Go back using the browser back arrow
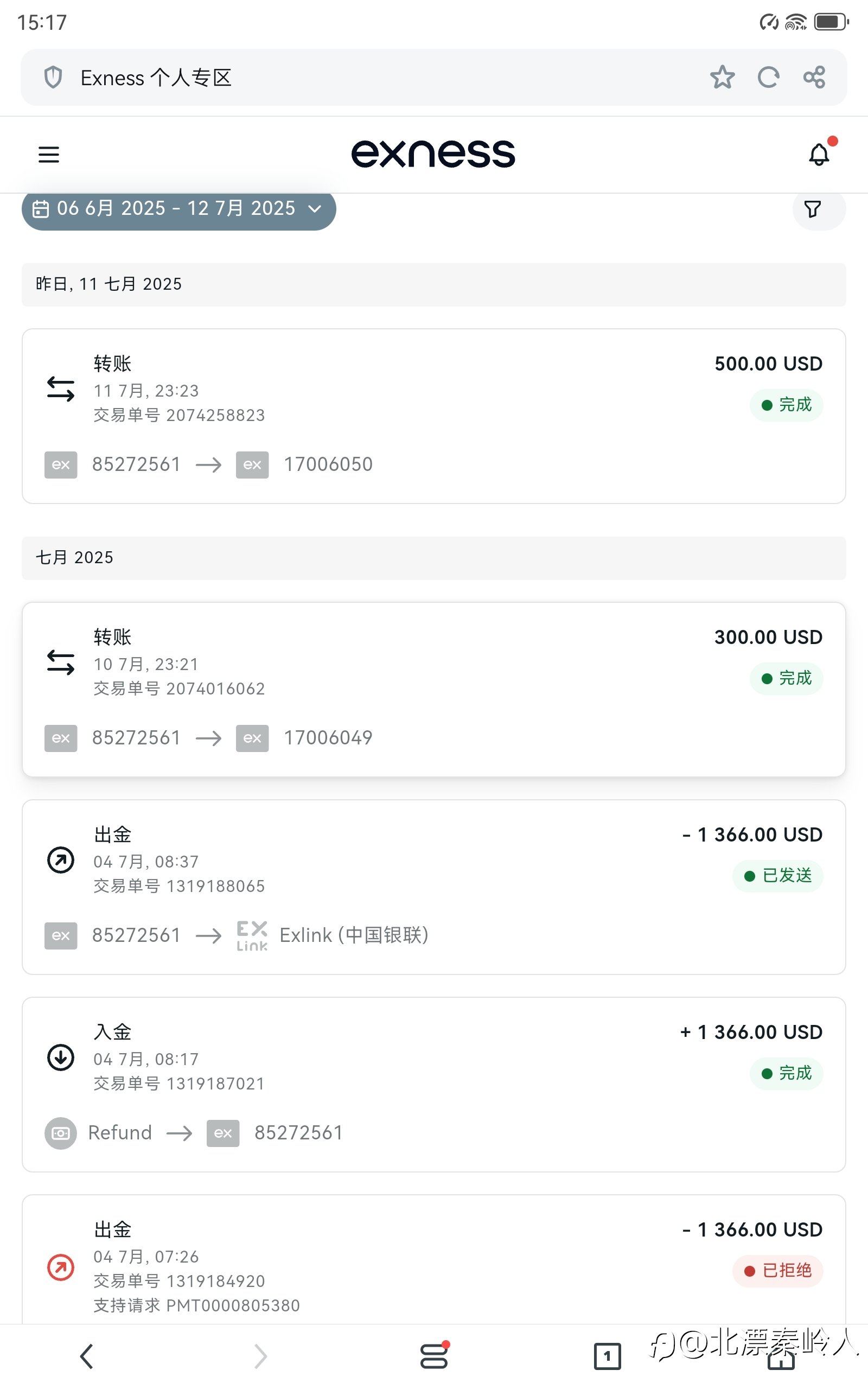Screen dimensions: 868x1389 [x=87, y=1356]
